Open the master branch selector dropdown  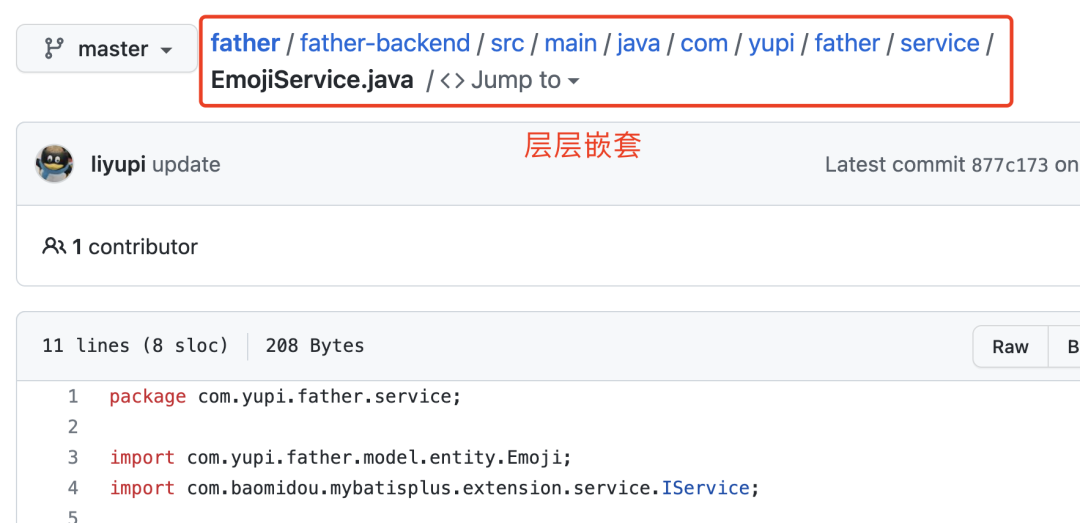tap(107, 49)
